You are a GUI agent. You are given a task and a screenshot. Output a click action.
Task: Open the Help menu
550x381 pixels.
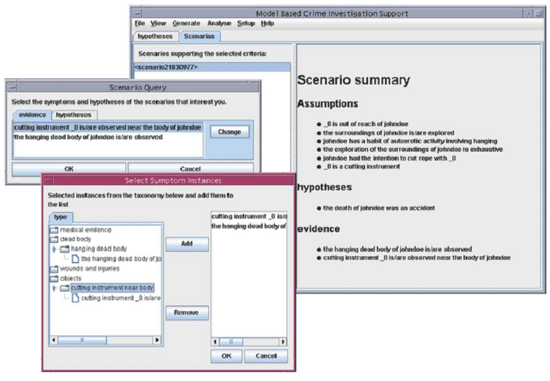[267, 24]
